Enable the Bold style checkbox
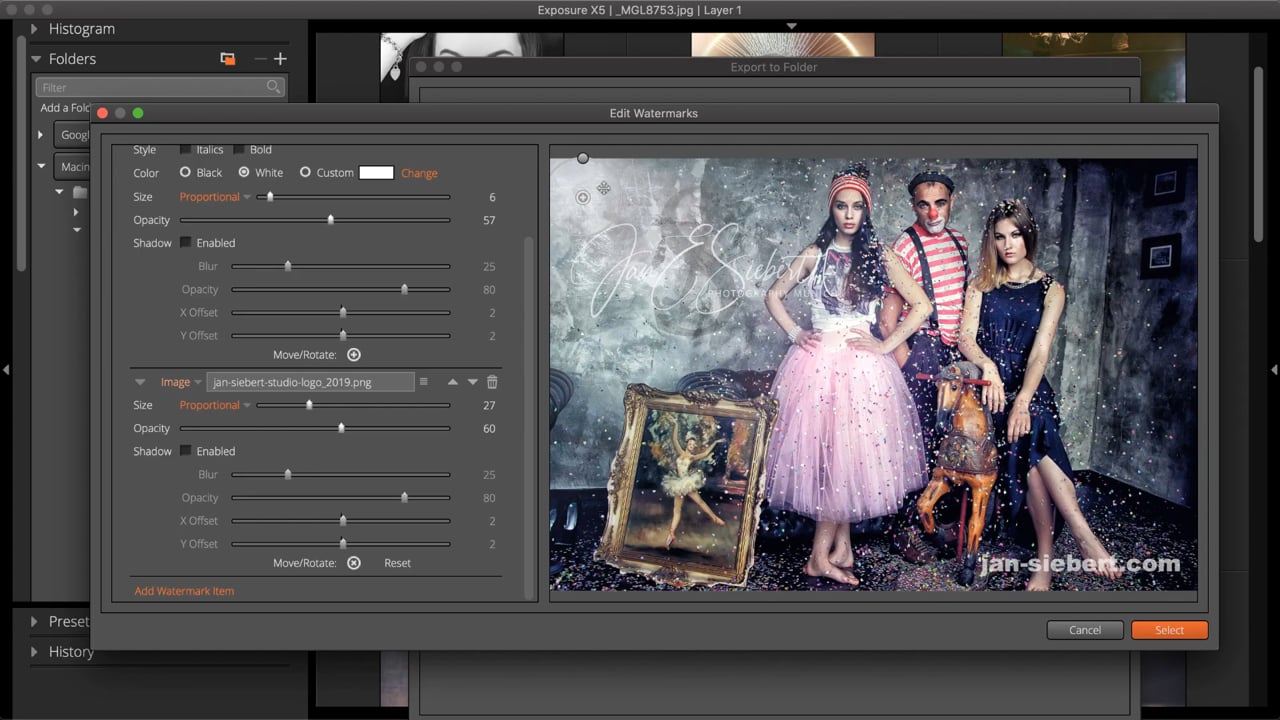The width and height of the screenshot is (1280, 720). (x=239, y=150)
